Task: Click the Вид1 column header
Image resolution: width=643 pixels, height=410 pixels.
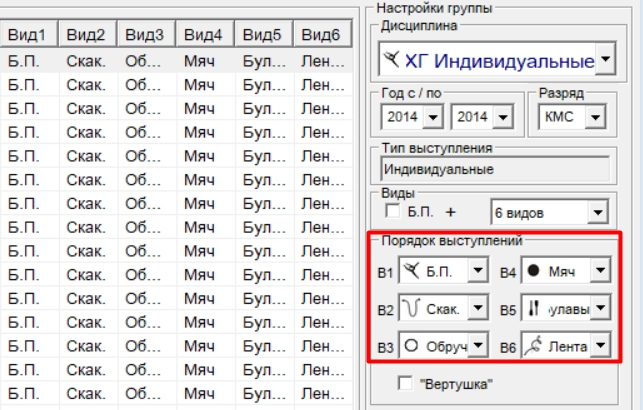Action: coord(29,36)
